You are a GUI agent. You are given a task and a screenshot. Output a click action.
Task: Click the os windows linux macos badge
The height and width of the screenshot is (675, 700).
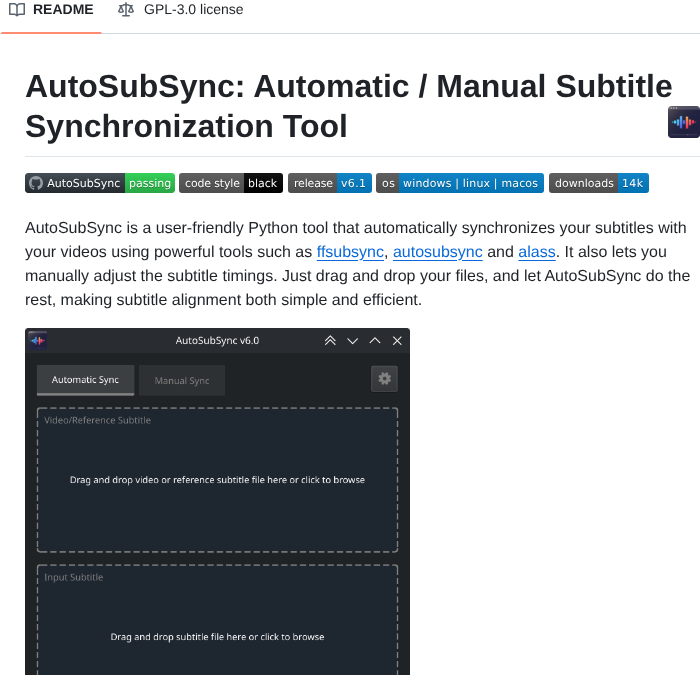(460, 183)
